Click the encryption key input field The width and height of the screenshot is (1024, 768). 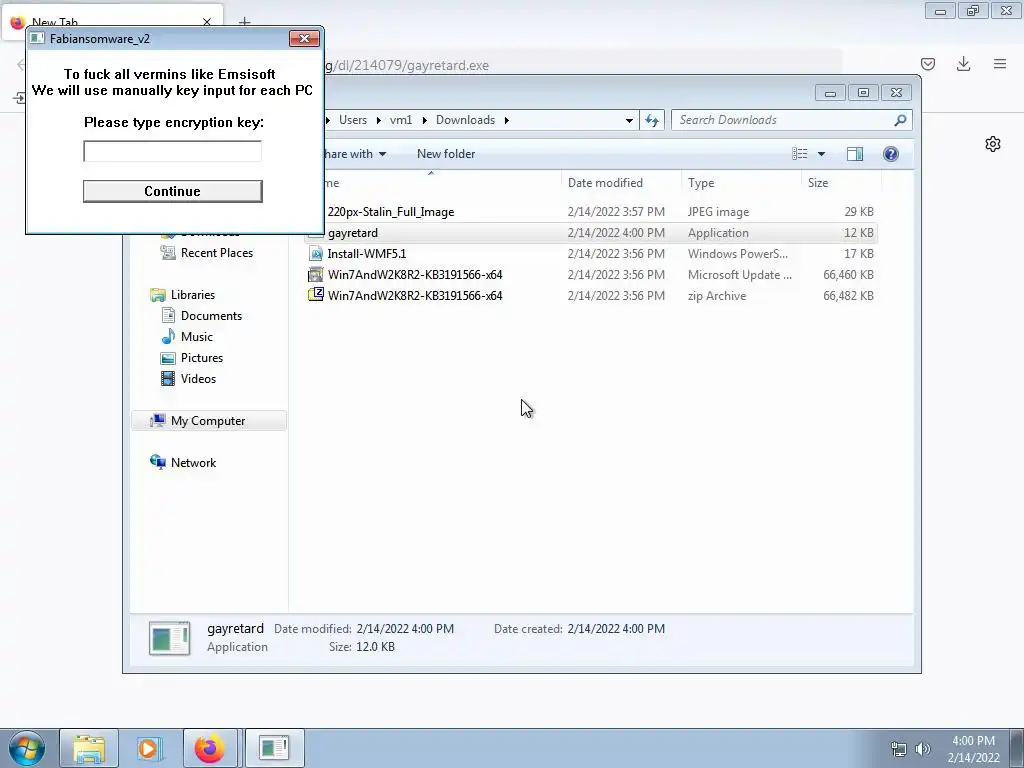[x=172, y=152]
